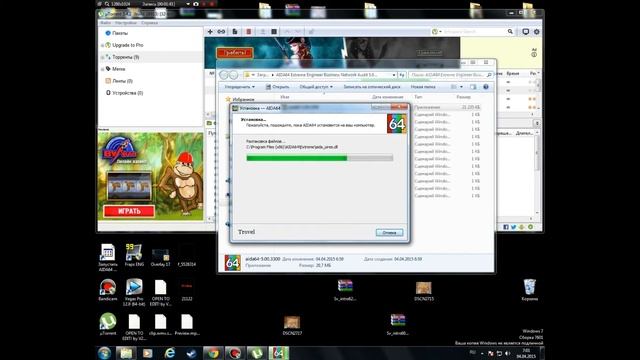The image size is (640, 360).
Task: Open Fraps ENG desktop shortcut
Action: click(134, 256)
